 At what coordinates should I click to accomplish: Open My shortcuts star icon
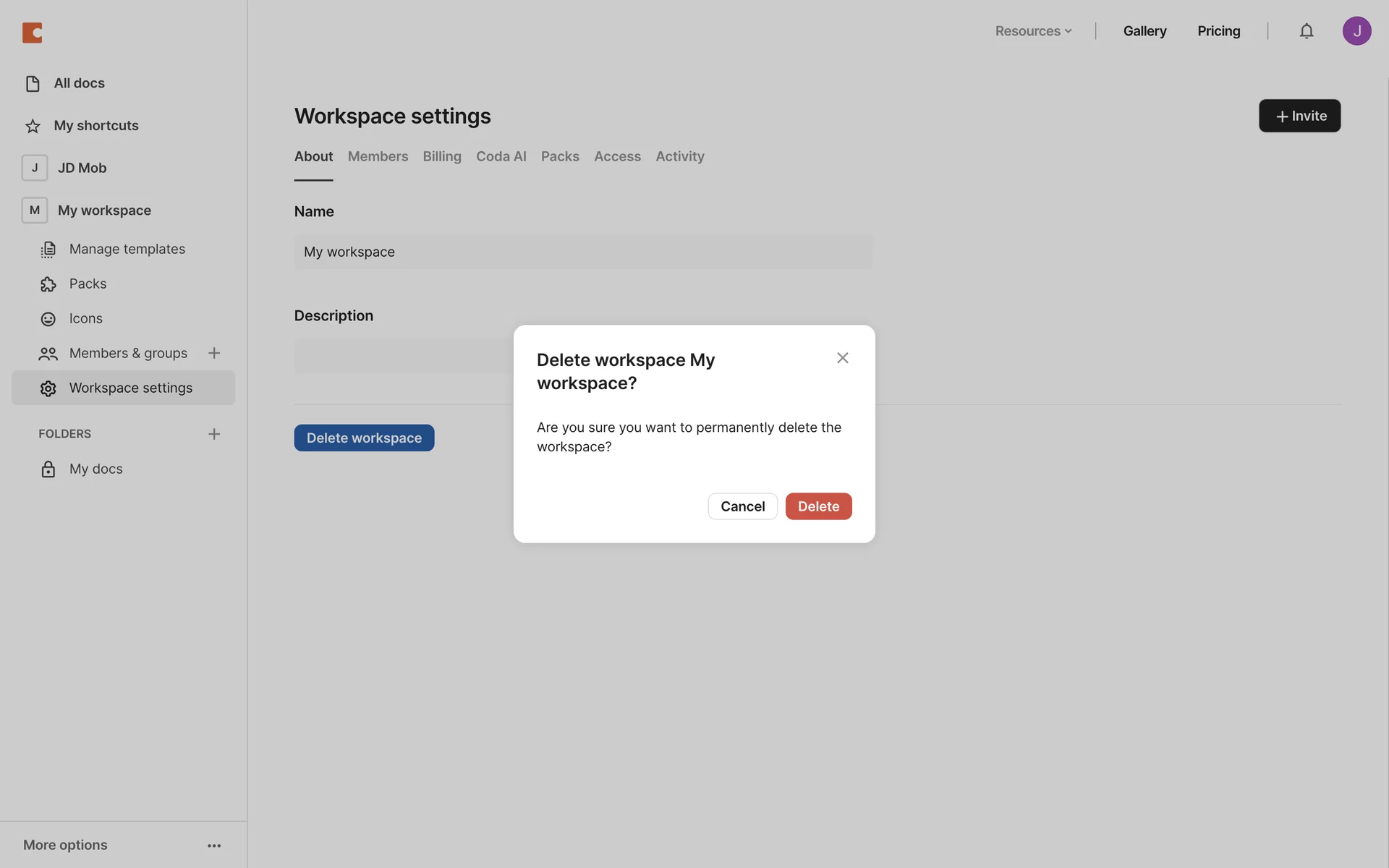point(33,126)
